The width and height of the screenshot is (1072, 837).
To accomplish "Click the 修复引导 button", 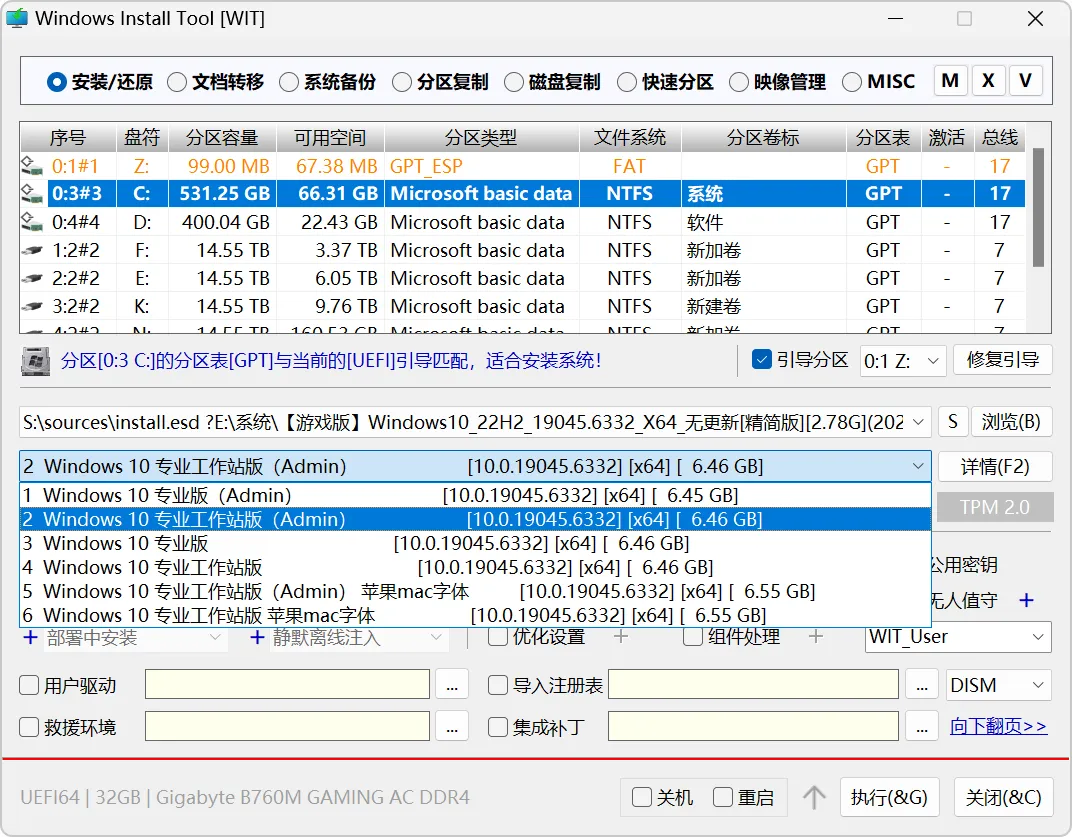I will (x=1002, y=360).
